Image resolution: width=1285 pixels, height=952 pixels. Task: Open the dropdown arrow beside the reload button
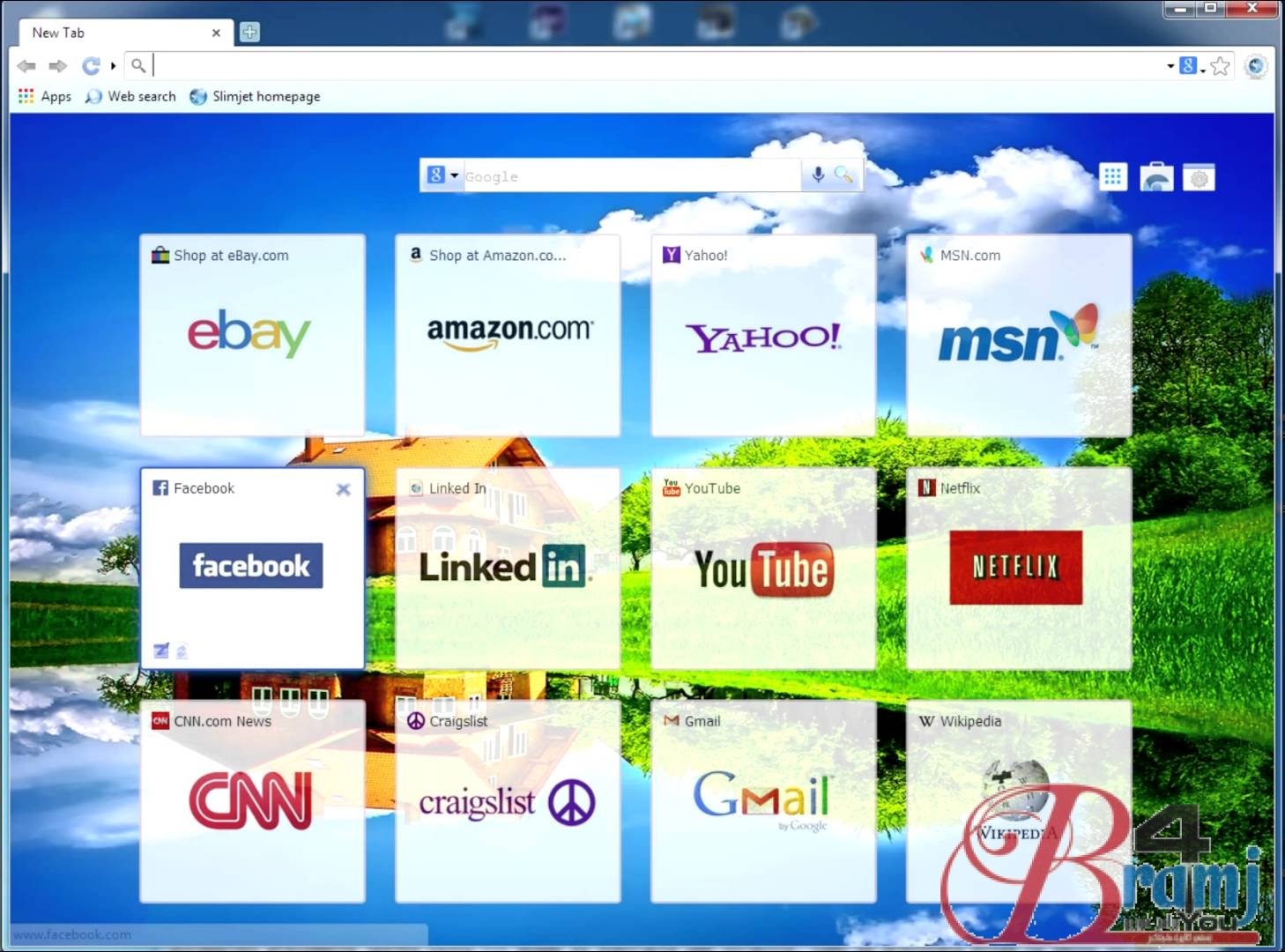113,66
